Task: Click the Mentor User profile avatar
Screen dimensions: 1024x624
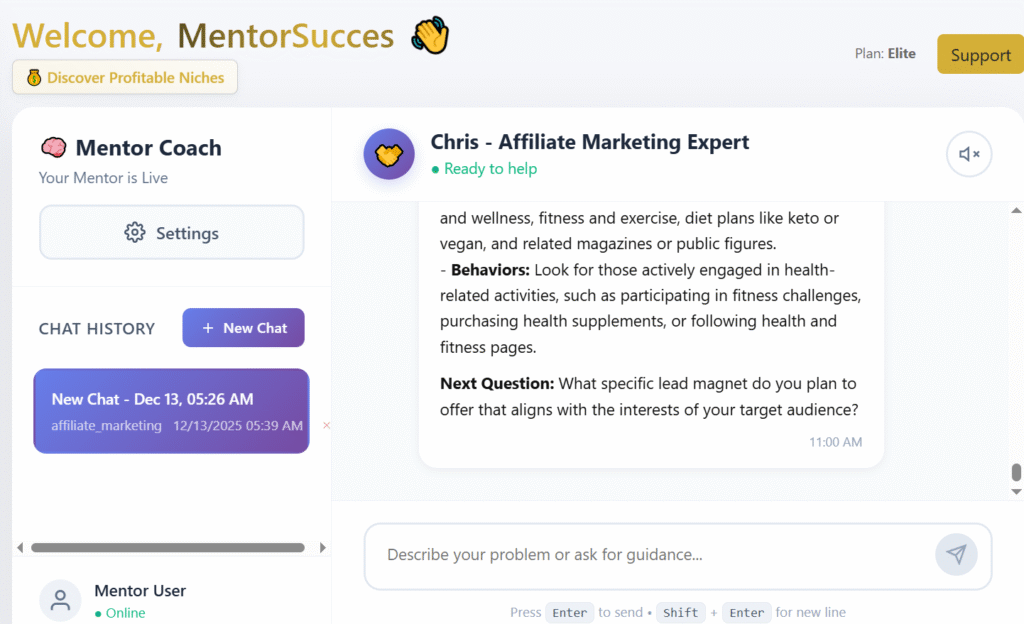Action: [60, 600]
